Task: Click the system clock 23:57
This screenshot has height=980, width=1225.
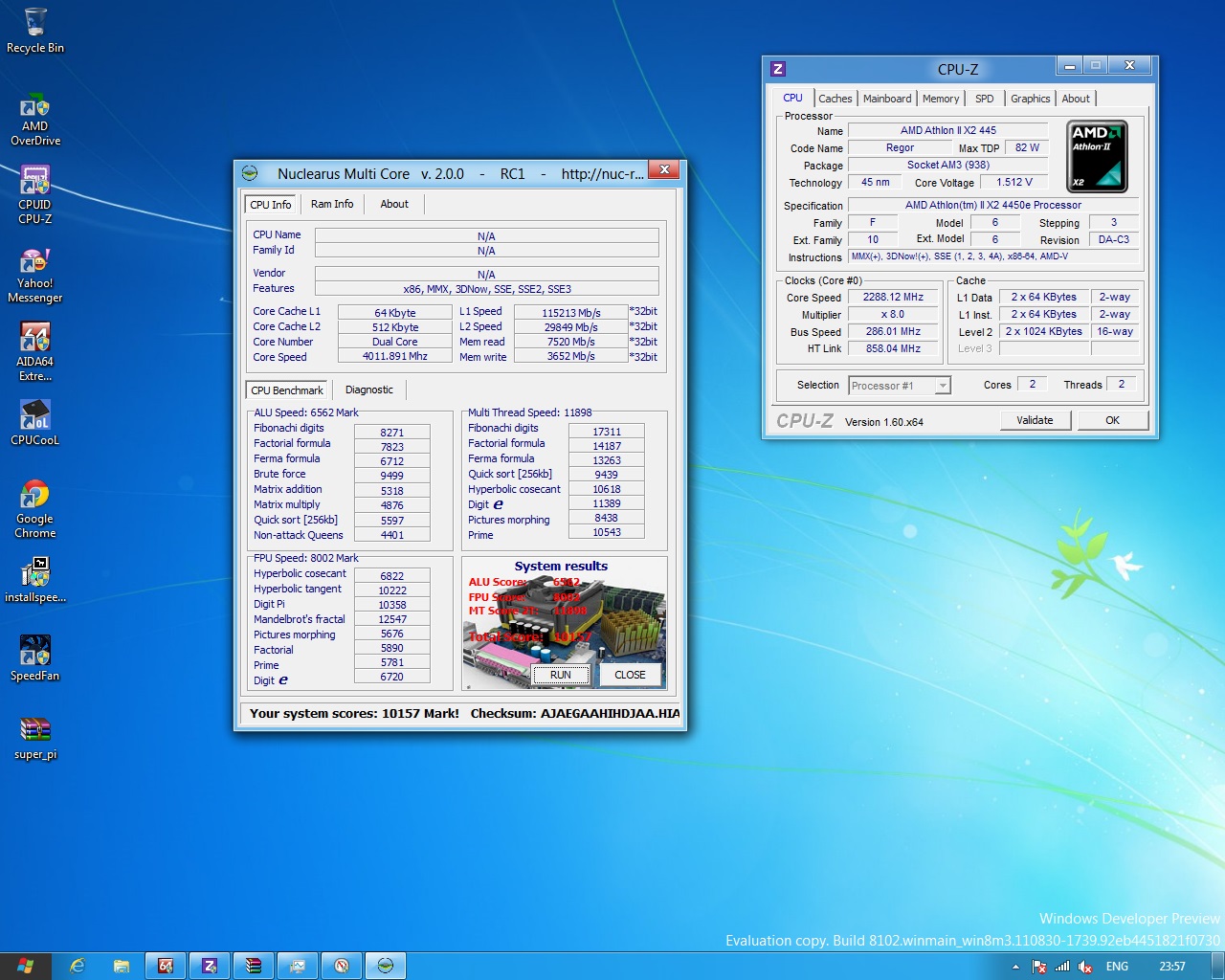Action: (x=1171, y=967)
